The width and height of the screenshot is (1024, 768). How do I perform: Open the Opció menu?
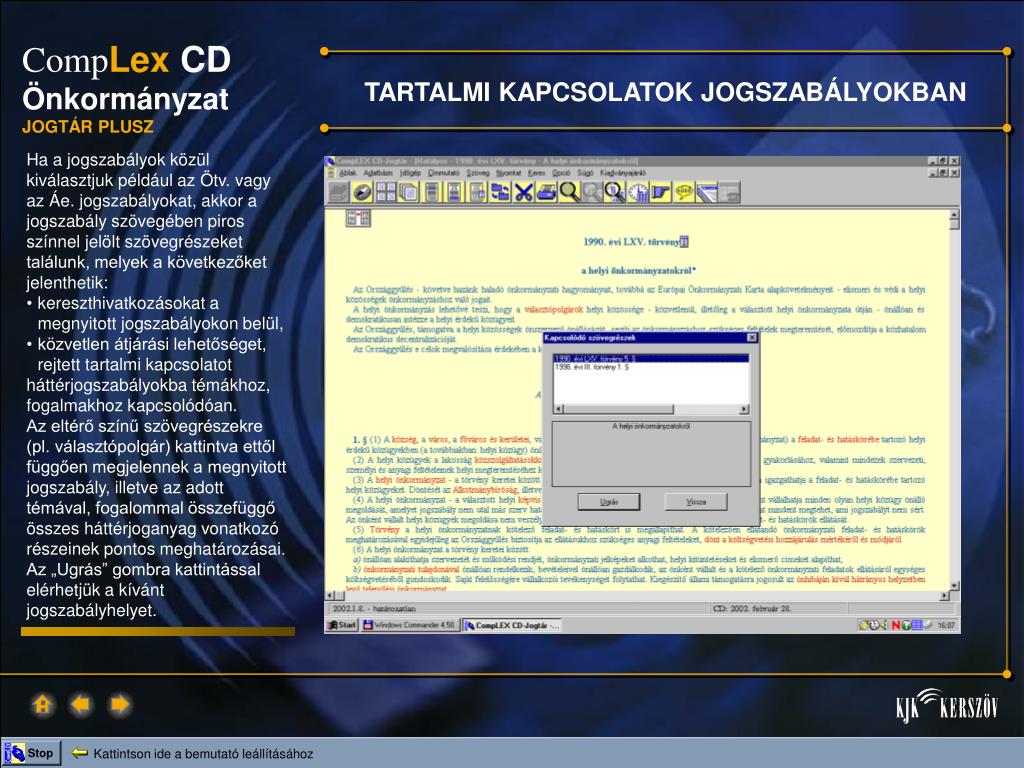click(x=561, y=172)
